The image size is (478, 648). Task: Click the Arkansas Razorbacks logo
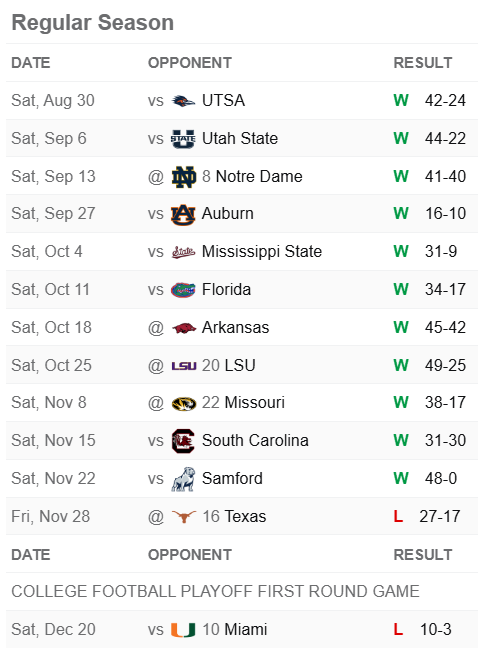[x=183, y=328]
